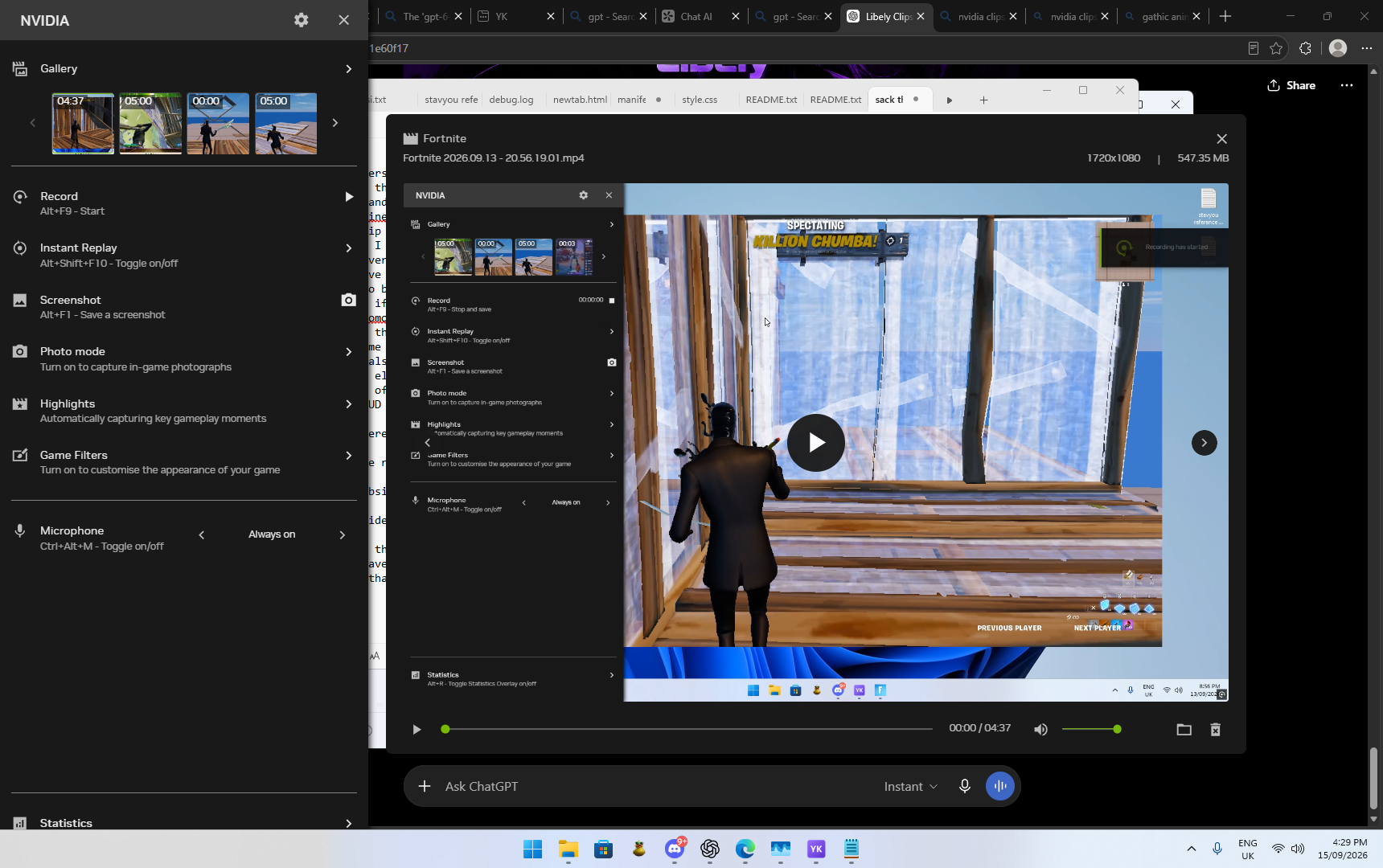This screenshot has width=1383, height=868.
Task: Click the Share button
Action: click(1291, 85)
